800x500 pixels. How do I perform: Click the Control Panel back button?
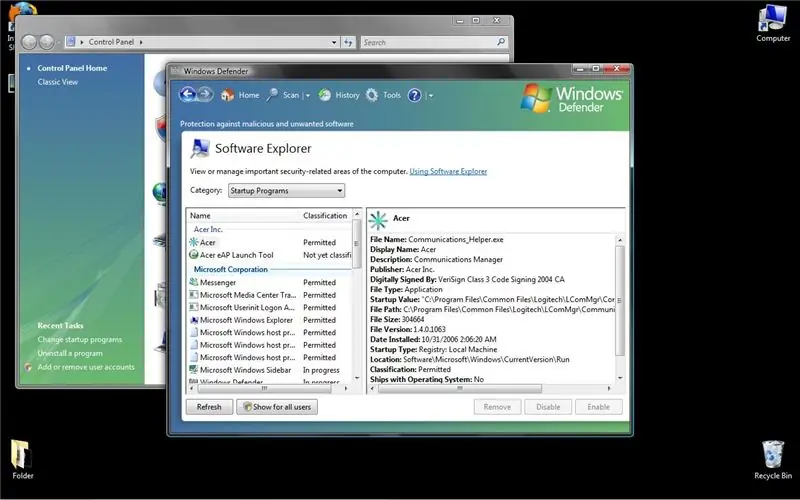click(29, 42)
